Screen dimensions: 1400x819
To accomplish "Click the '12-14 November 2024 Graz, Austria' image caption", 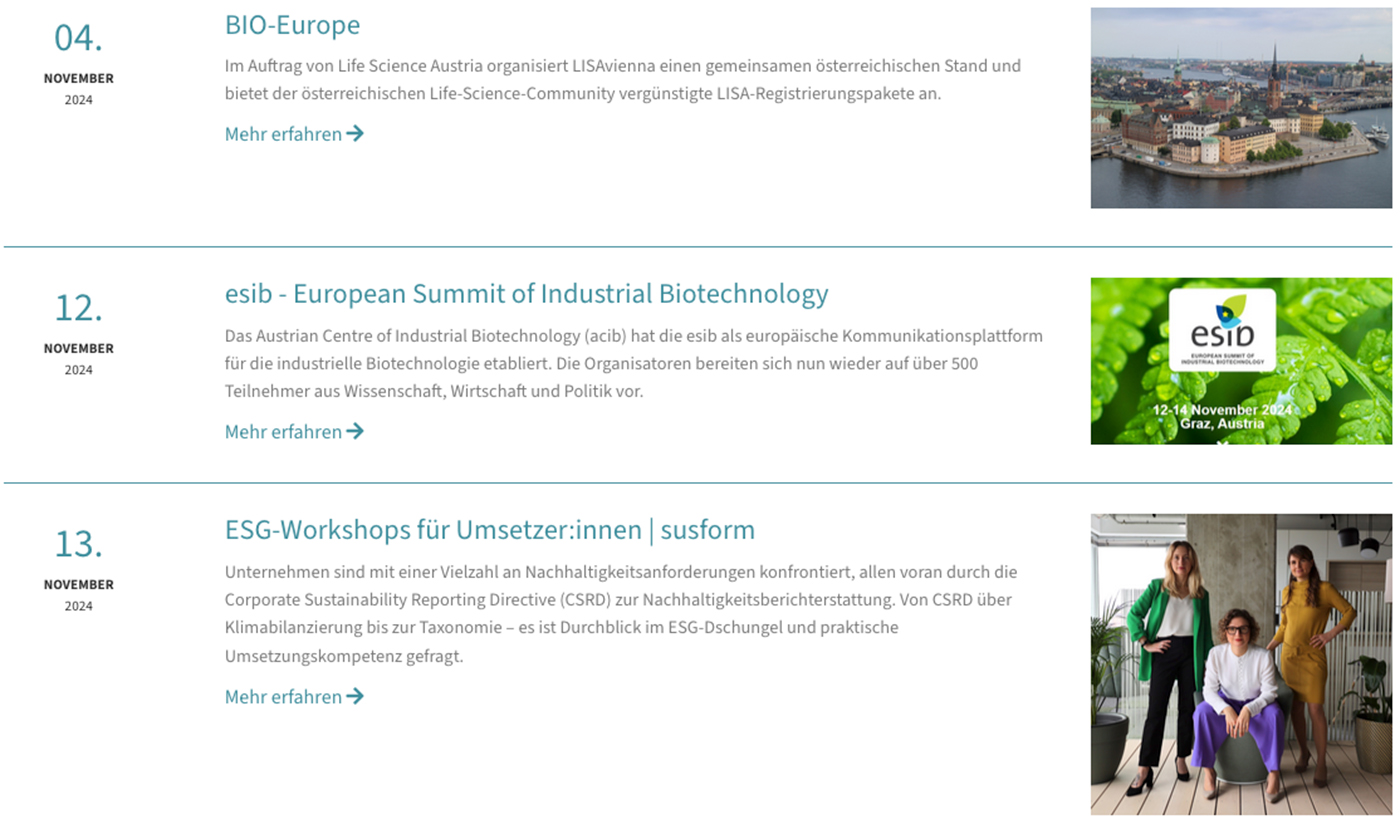I will pos(1222,417).
